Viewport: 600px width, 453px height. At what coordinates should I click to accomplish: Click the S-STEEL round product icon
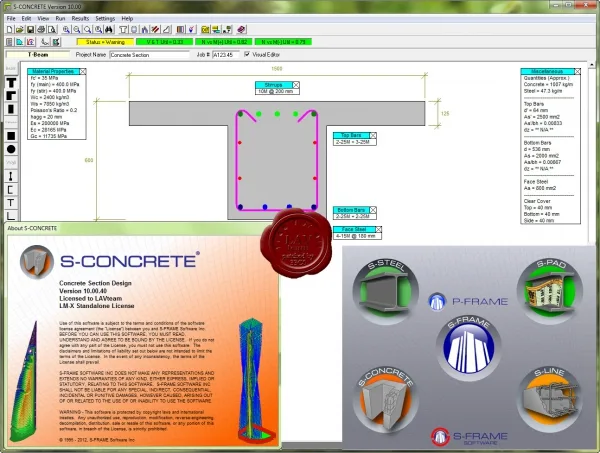coord(385,291)
